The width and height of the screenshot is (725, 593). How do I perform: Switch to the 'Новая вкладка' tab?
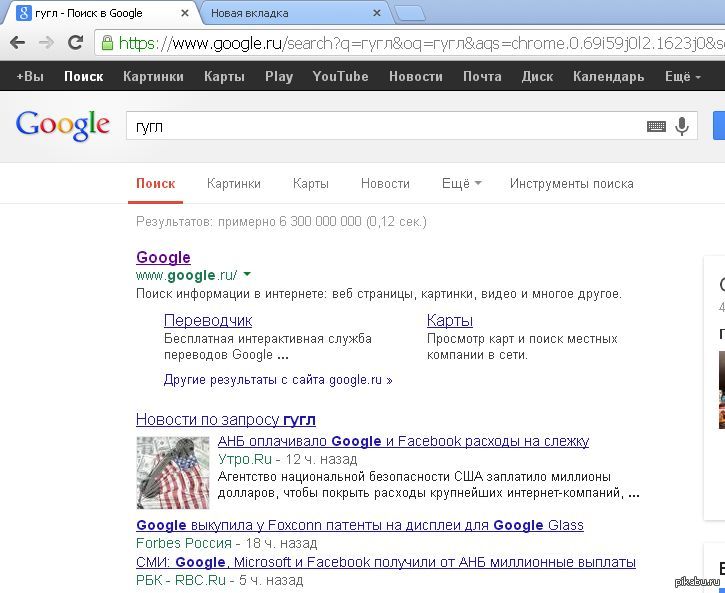[296, 13]
